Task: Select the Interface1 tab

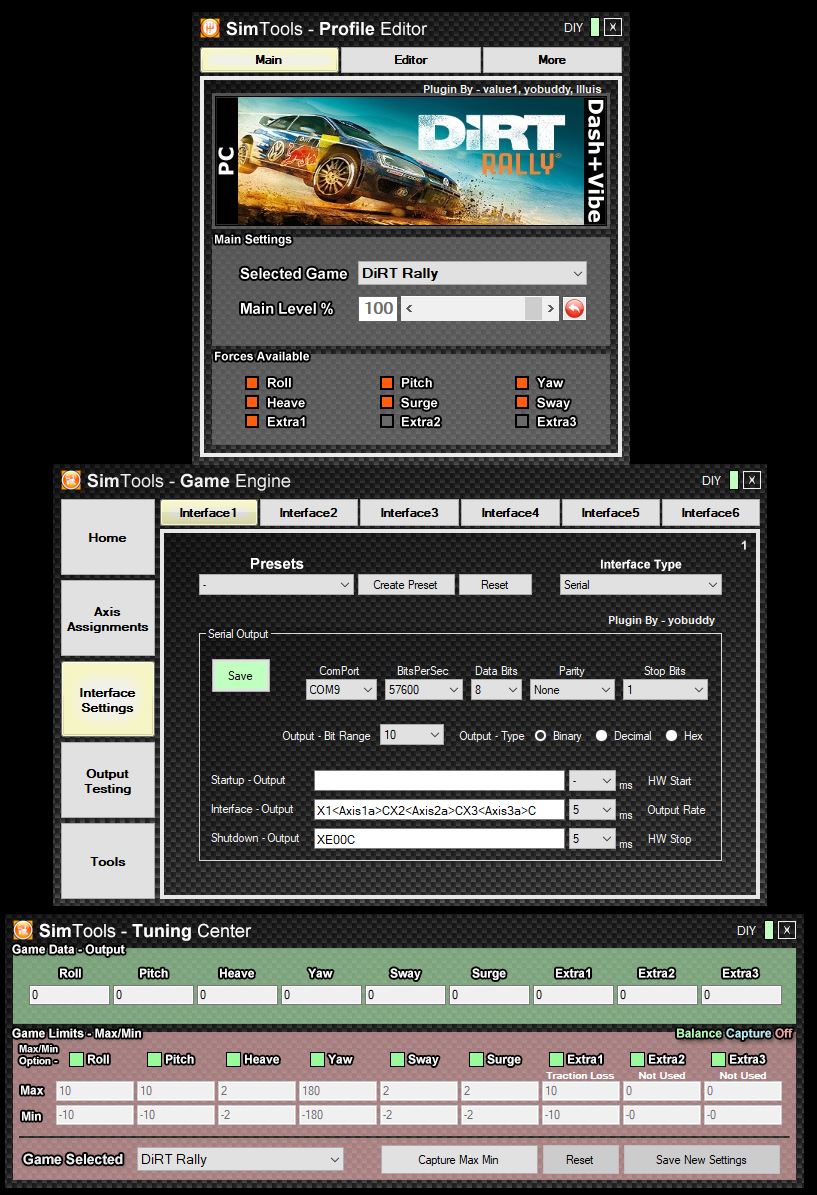Action: 208,513
